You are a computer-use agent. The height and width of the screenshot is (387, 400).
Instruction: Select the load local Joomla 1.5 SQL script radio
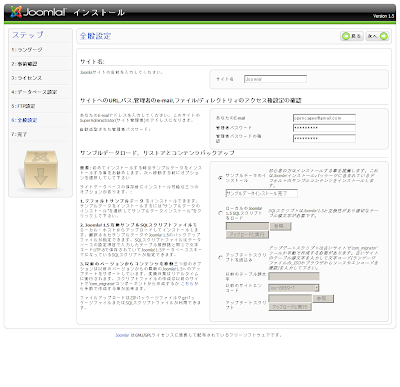click(220, 213)
